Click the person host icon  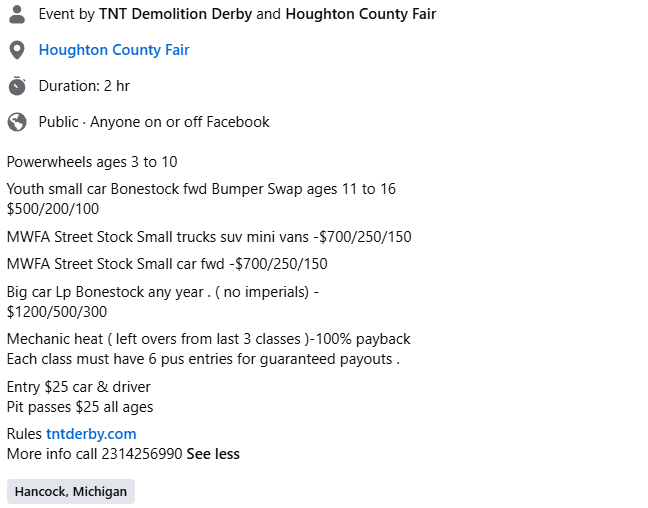17,14
